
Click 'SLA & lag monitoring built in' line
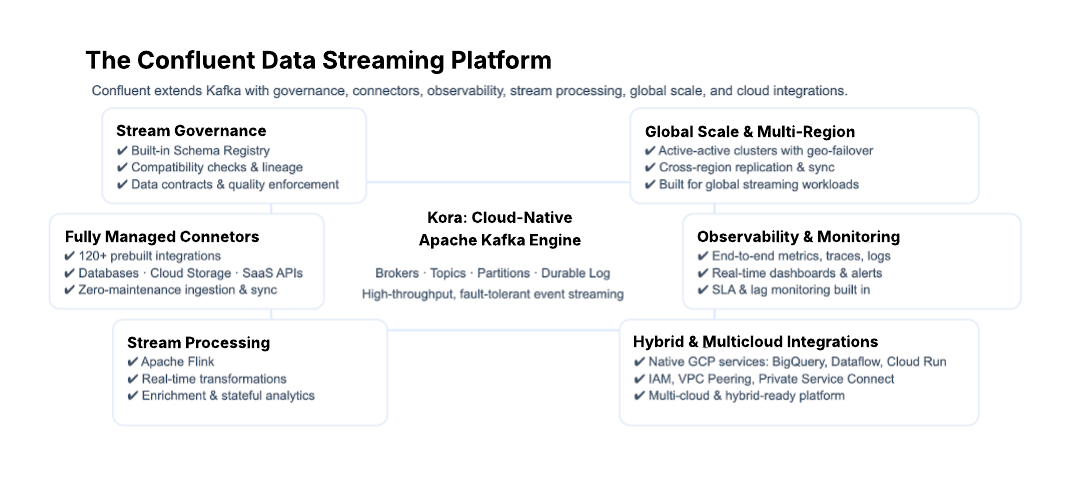point(791,290)
